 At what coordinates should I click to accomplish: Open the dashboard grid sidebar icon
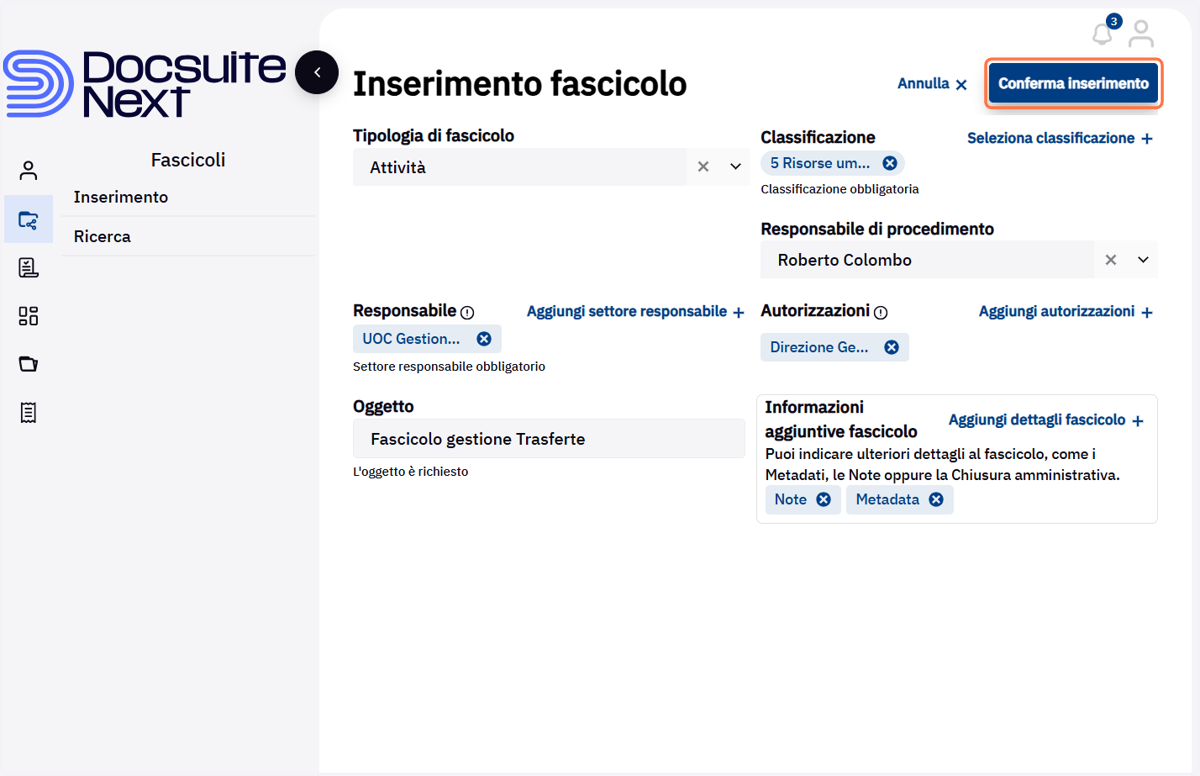[29, 316]
